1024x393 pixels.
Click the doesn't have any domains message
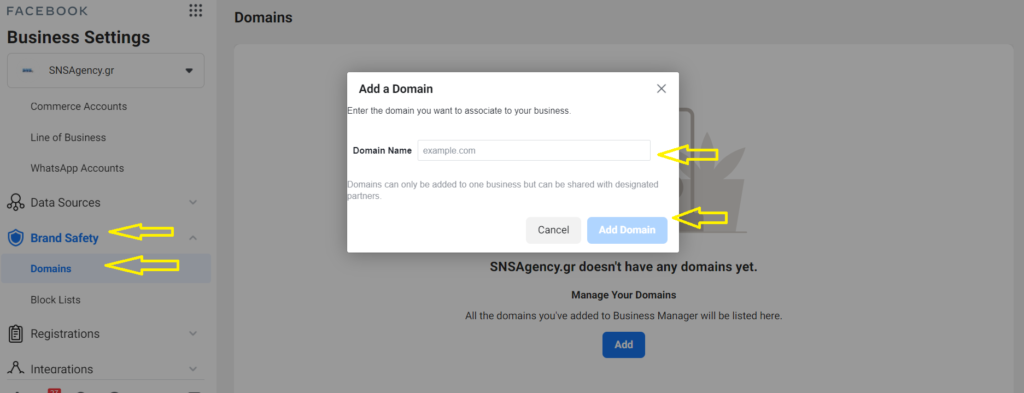(x=623, y=267)
